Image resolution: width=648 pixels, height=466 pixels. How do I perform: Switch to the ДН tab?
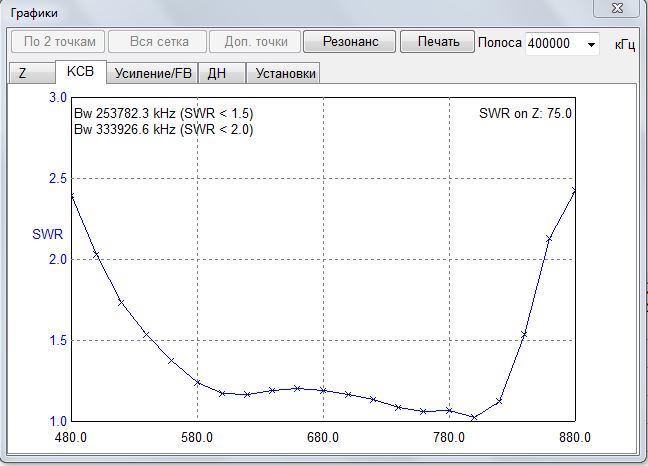(222, 74)
